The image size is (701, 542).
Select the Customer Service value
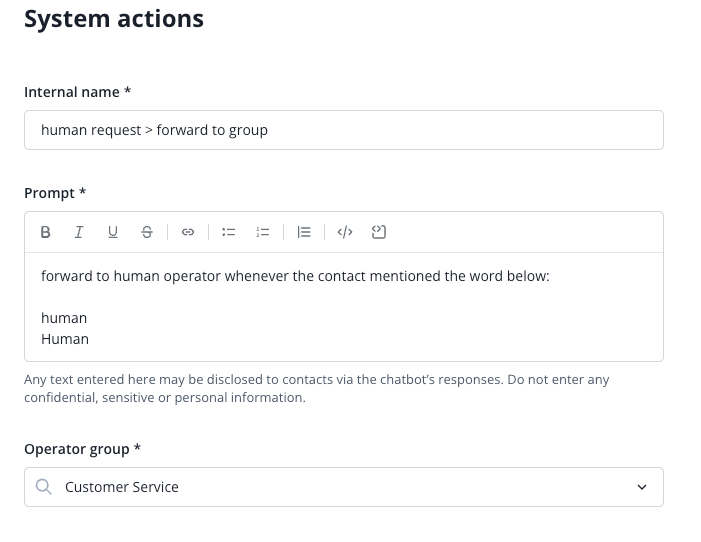tap(122, 487)
